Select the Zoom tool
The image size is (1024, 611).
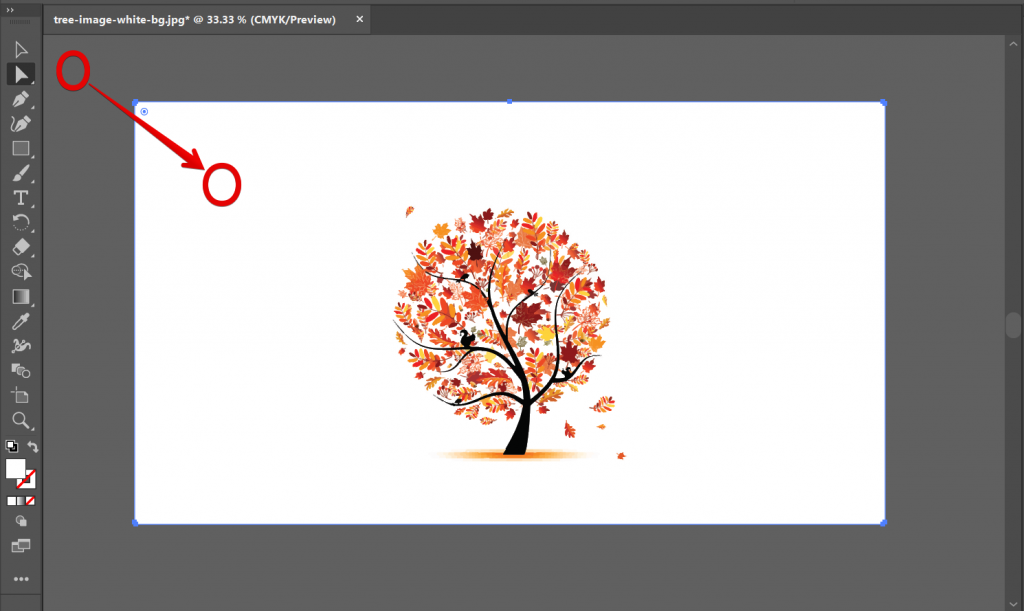point(21,420)
